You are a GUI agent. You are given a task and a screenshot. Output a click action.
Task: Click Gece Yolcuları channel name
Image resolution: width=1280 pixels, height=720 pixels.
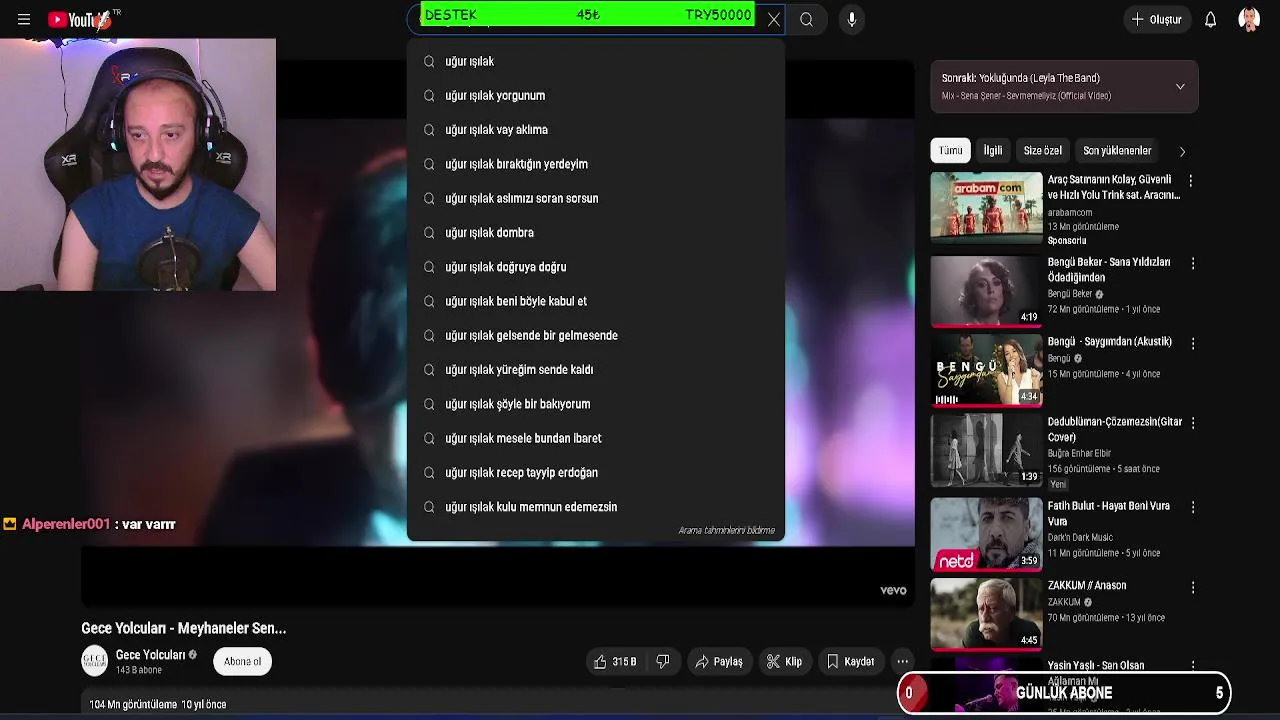[x=150, y=655]
